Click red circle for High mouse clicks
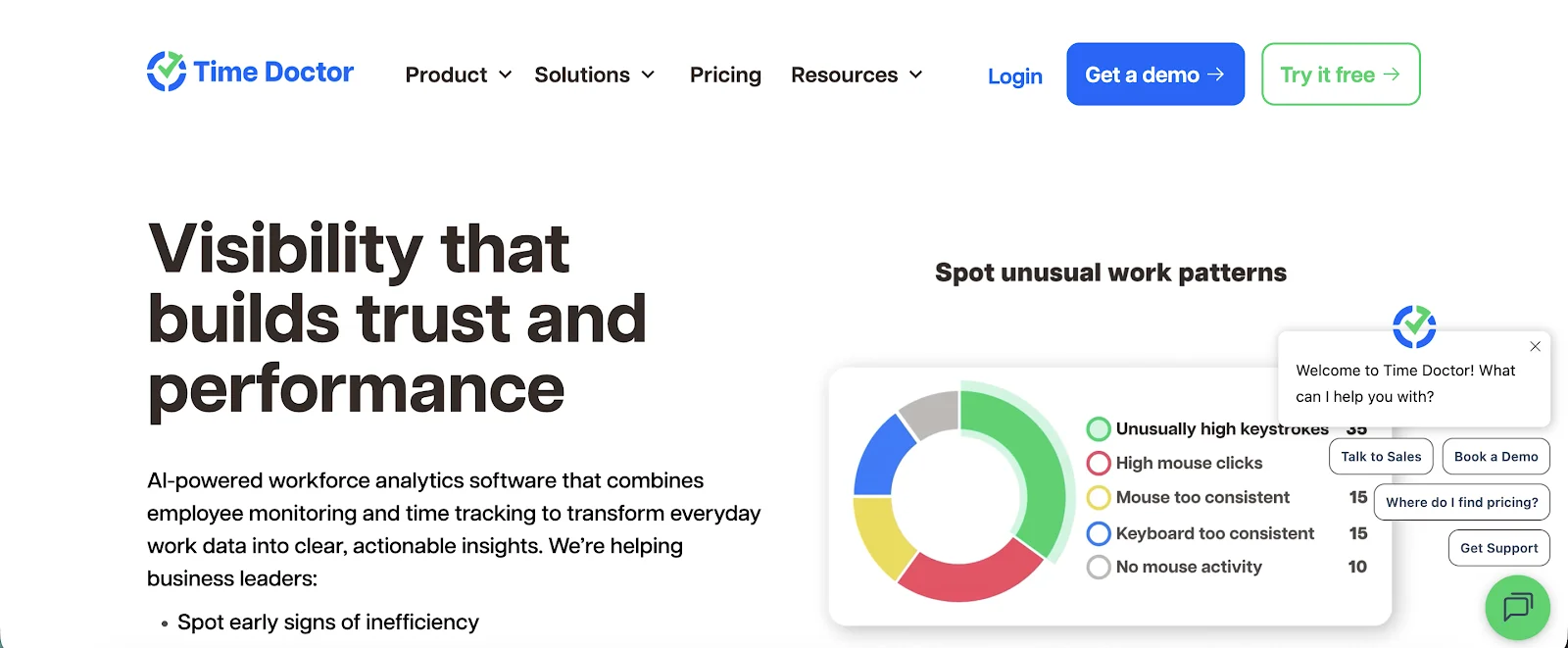Screen dimensions: 1568x648 (x=1099, y=463)
